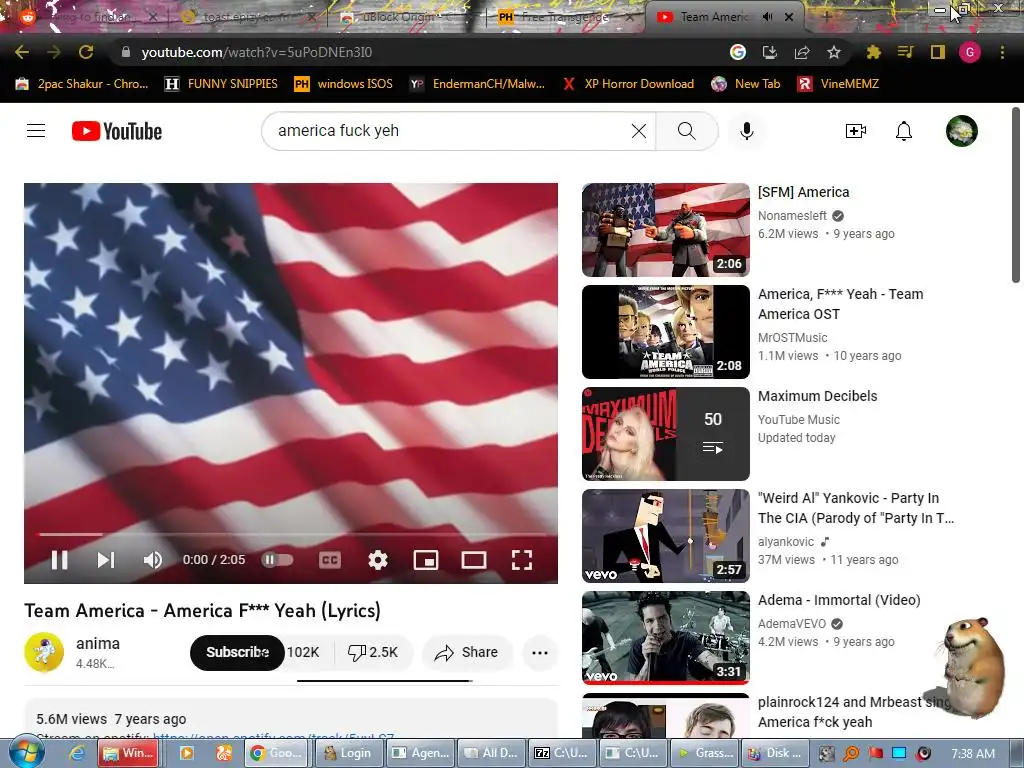Dislike the video showing 2.5K

point(373,652)
